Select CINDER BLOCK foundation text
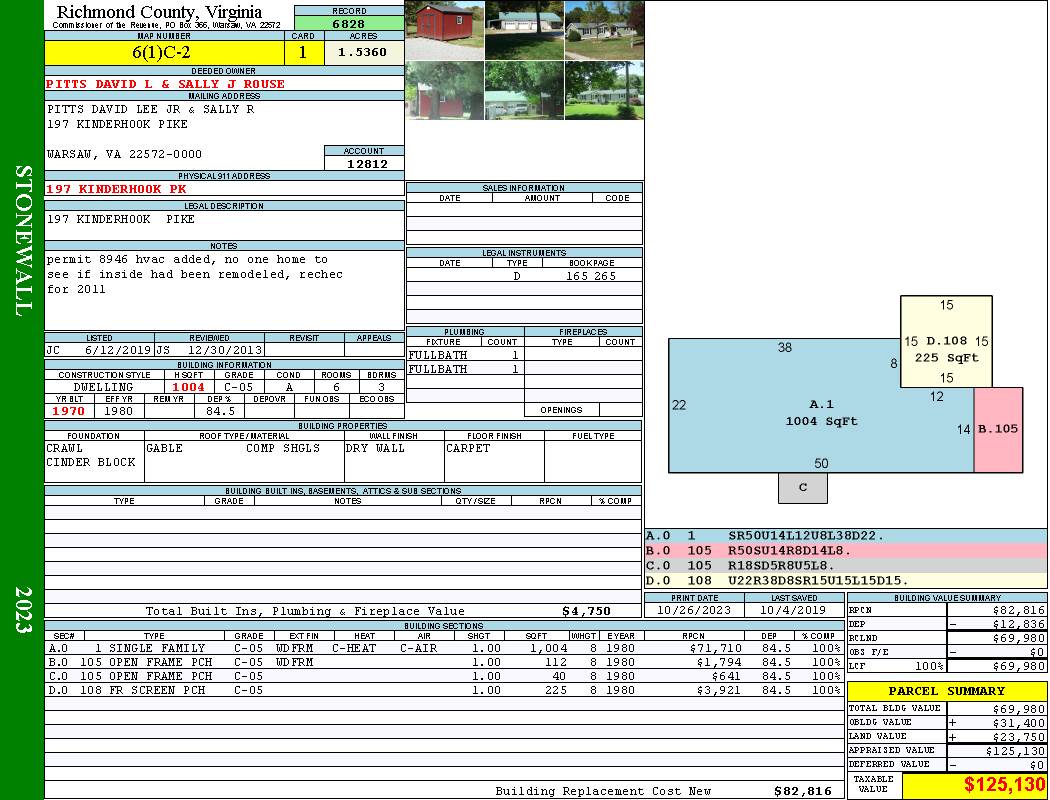Image resolution: width=1050 pixels, height=800 pixels. click(x=90, y=462)
